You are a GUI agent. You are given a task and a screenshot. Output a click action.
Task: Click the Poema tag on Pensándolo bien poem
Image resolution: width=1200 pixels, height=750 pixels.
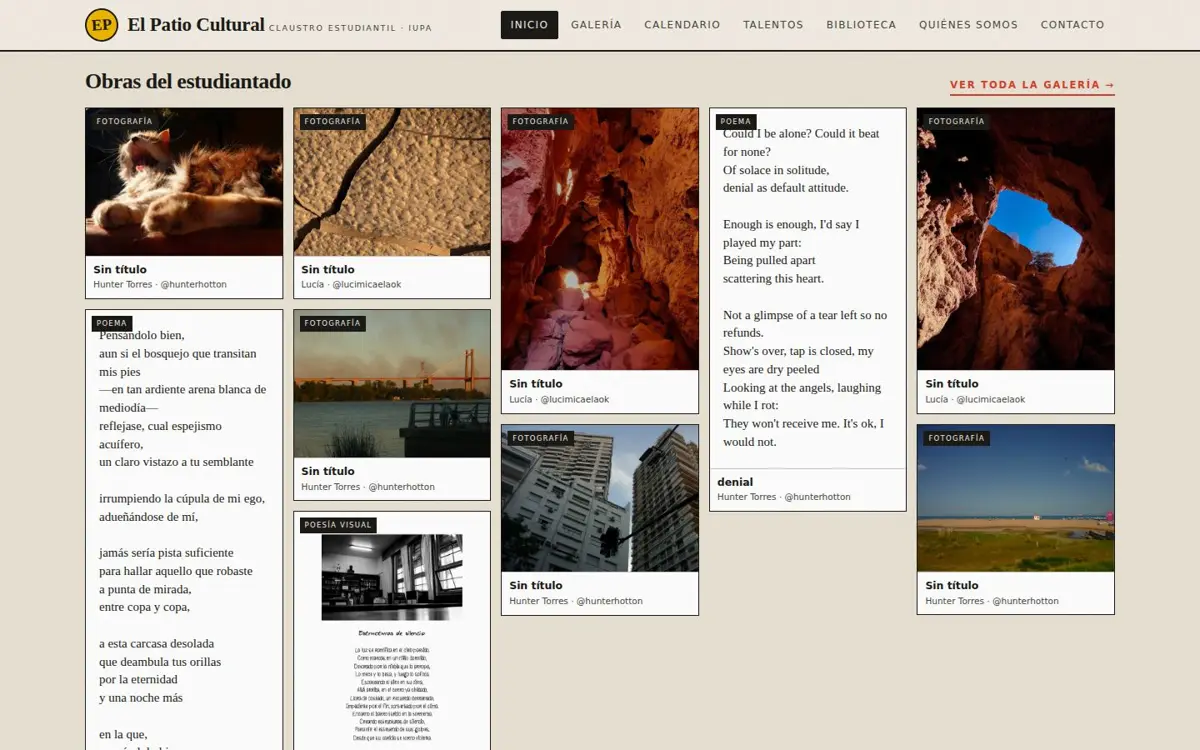[112, 324]
